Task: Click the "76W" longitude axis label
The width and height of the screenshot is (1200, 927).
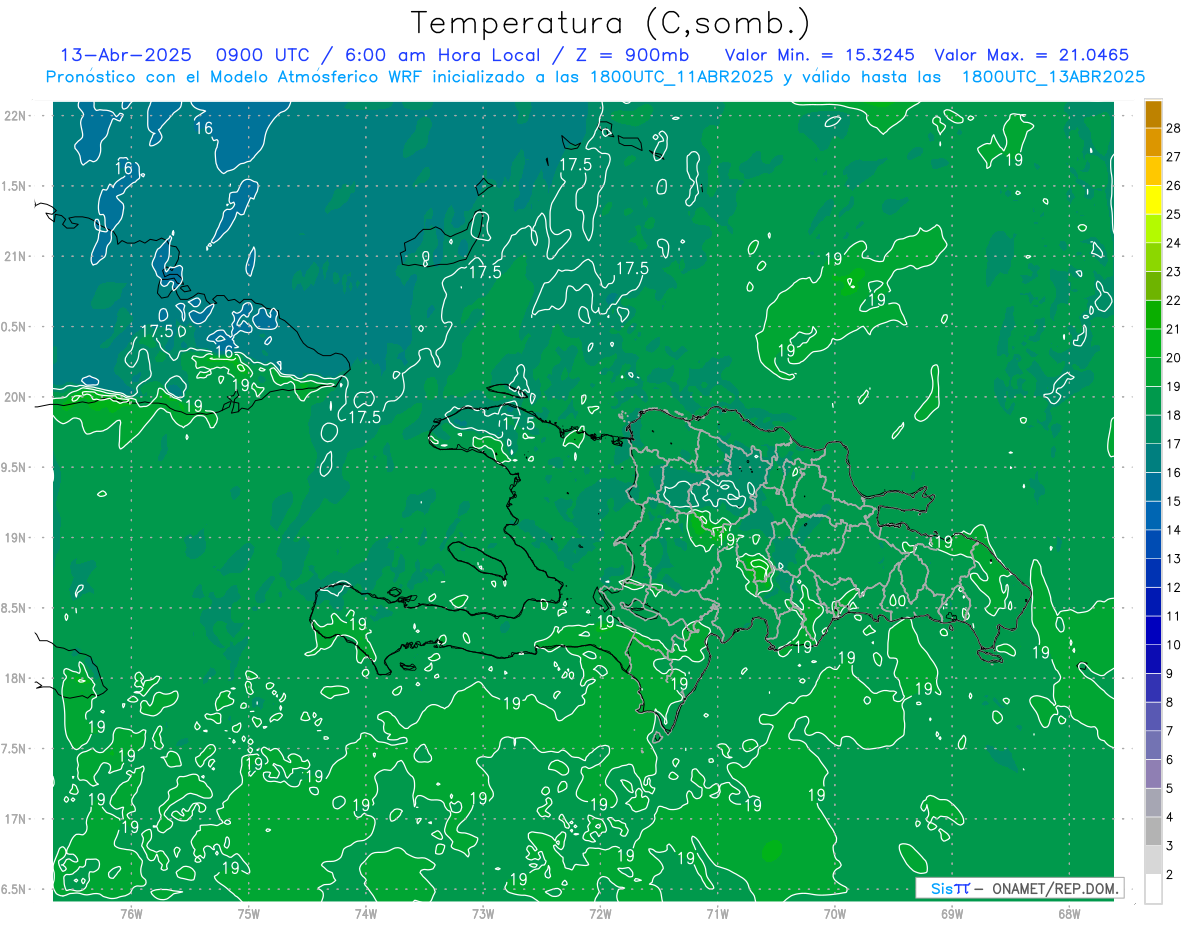Action: point(131,914)
